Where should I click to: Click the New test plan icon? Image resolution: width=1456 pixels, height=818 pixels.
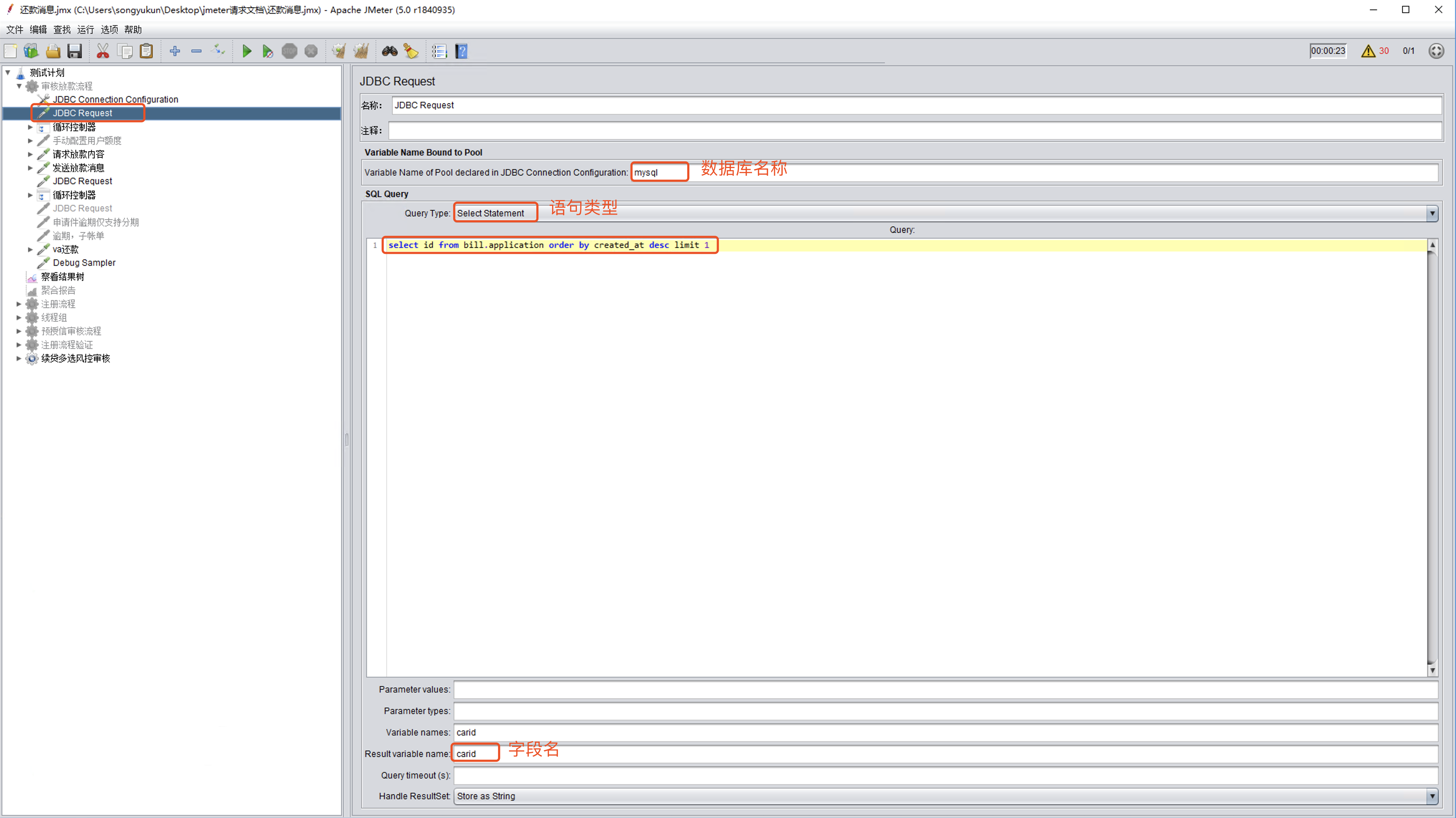(x=10, y=52)
